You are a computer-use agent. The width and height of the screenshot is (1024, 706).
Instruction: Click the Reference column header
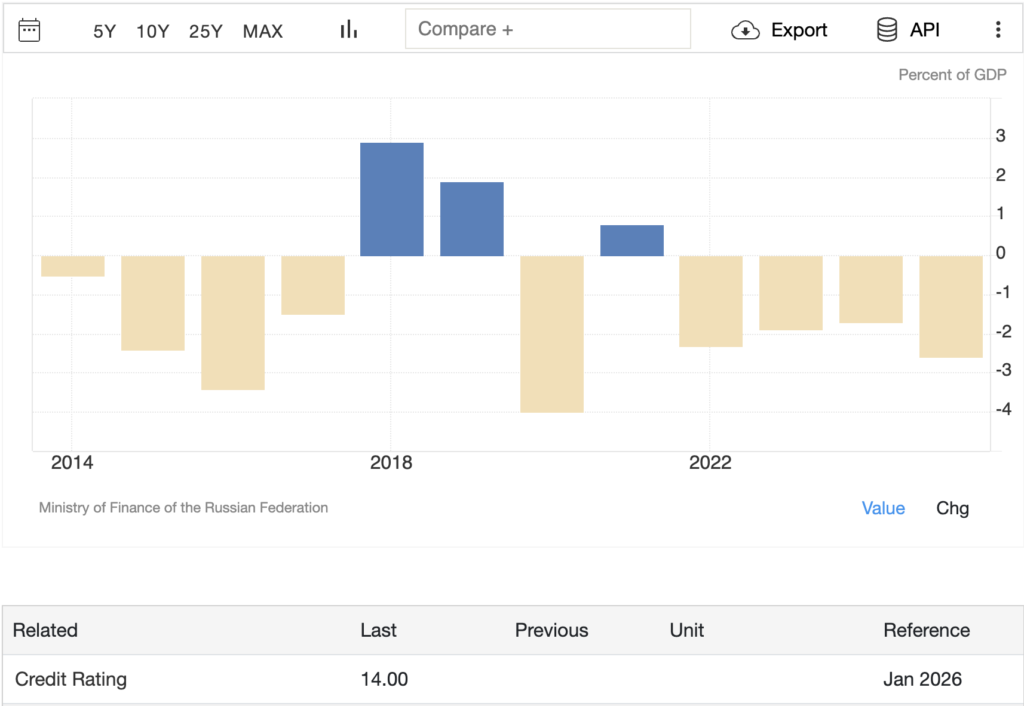tap(926, 630)
